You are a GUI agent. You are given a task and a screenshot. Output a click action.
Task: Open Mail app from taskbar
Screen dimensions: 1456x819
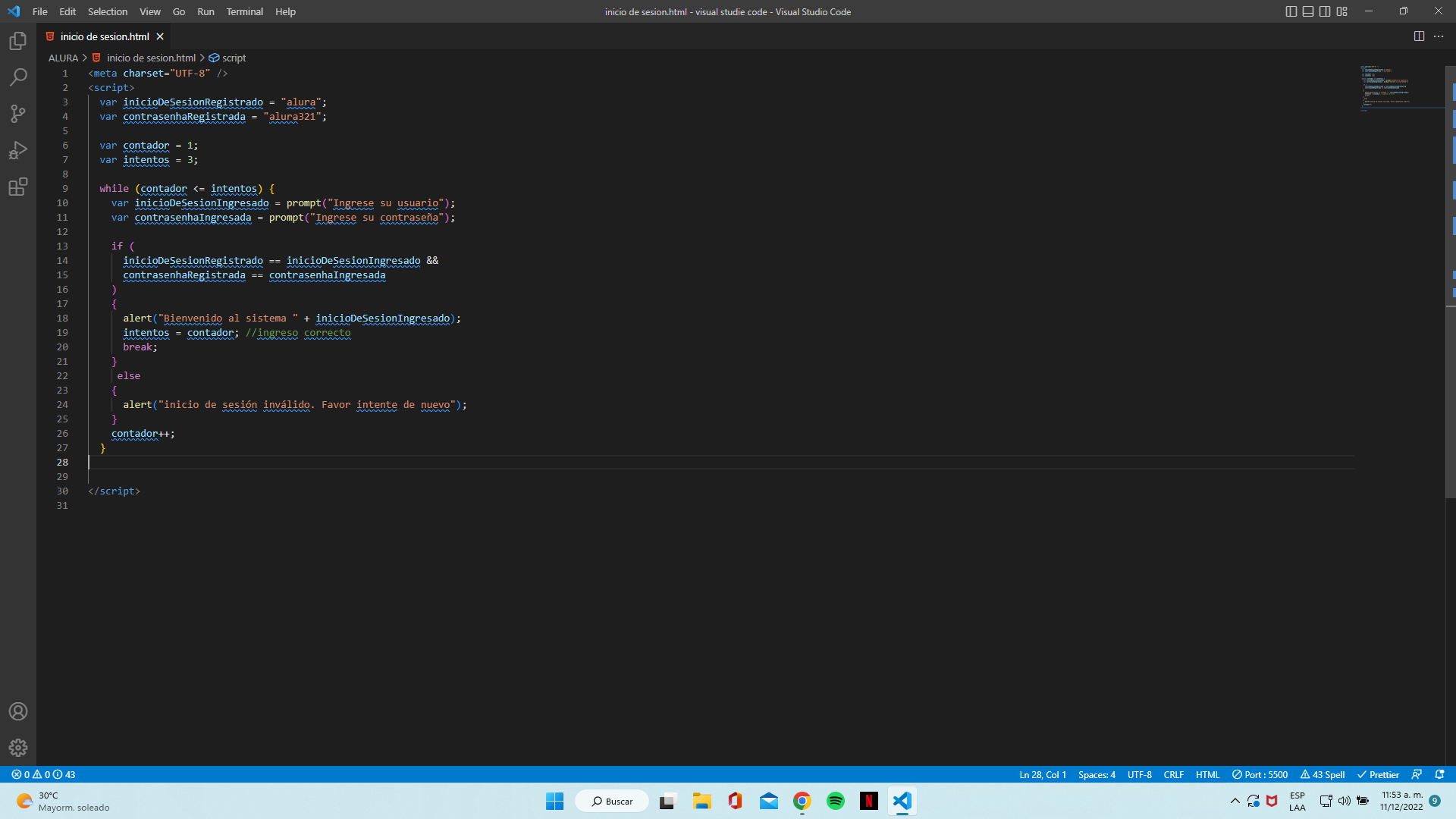coord(768,801)
